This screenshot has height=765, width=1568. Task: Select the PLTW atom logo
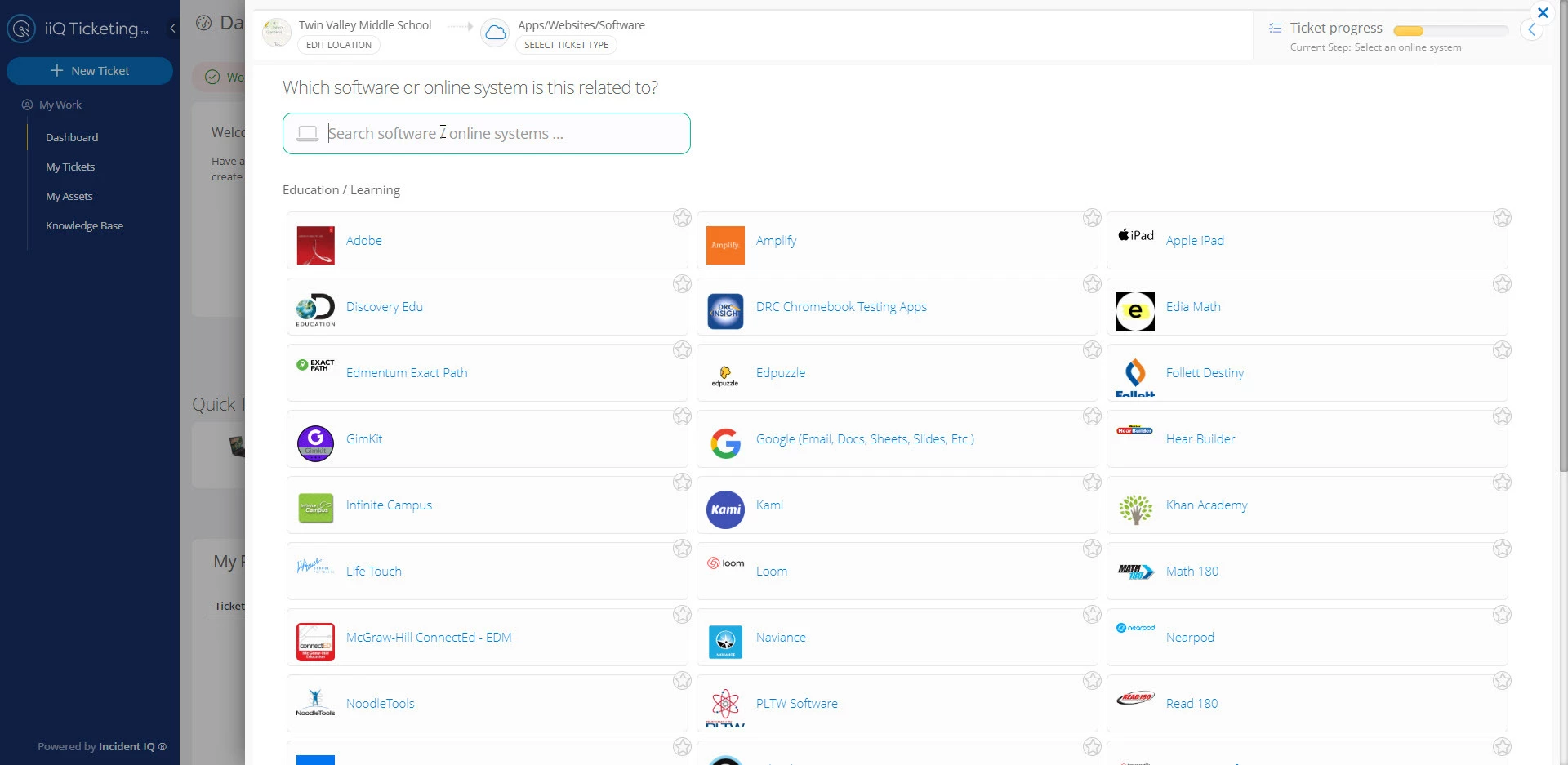(725, 707)
